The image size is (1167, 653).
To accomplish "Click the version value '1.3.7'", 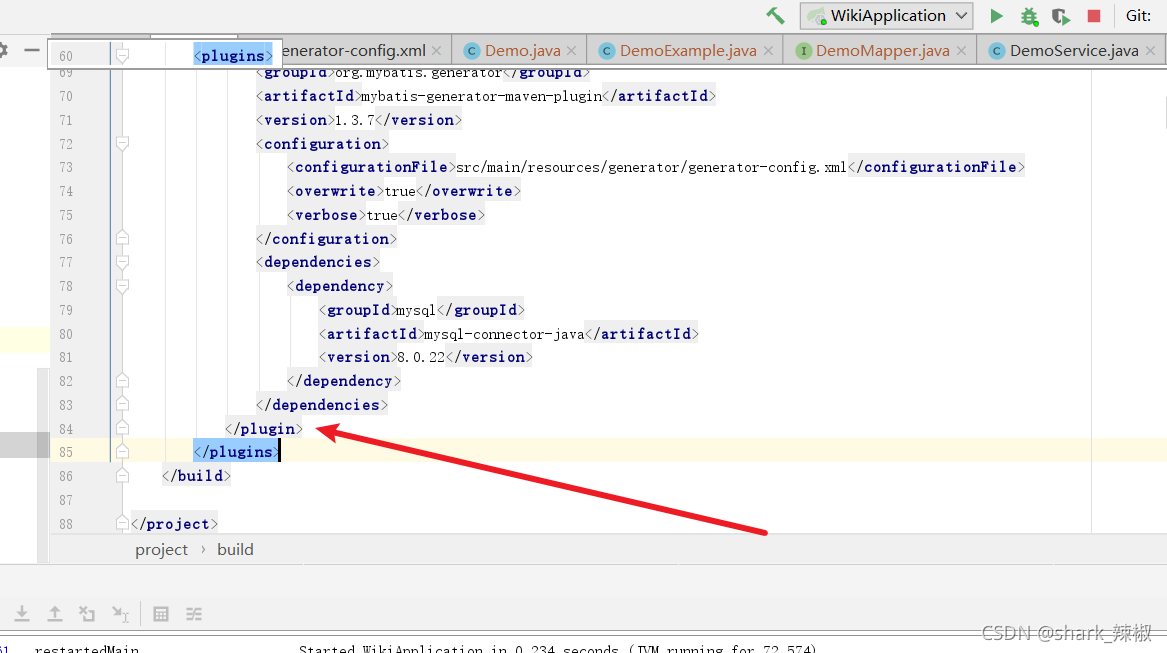I will [355, 120].
